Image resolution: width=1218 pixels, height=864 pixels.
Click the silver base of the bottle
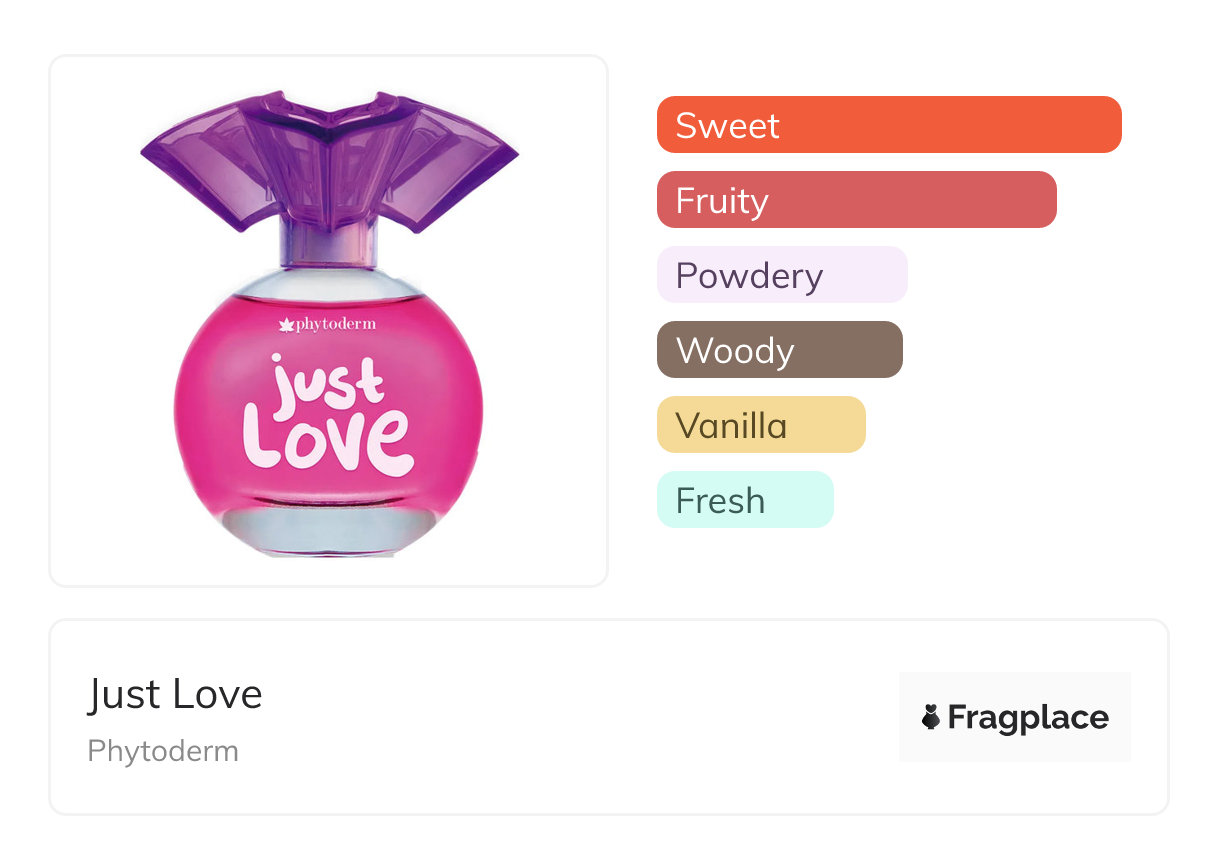328,531
